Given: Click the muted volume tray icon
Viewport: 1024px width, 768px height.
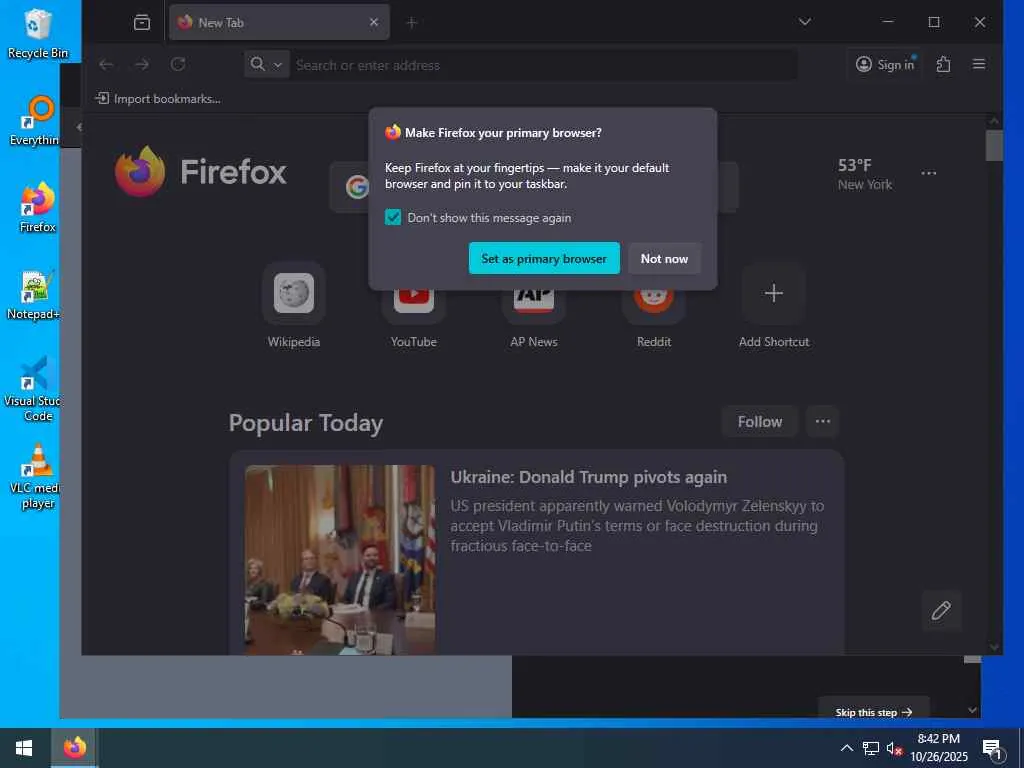Looking at the screenshot, I should click(894, 748).
